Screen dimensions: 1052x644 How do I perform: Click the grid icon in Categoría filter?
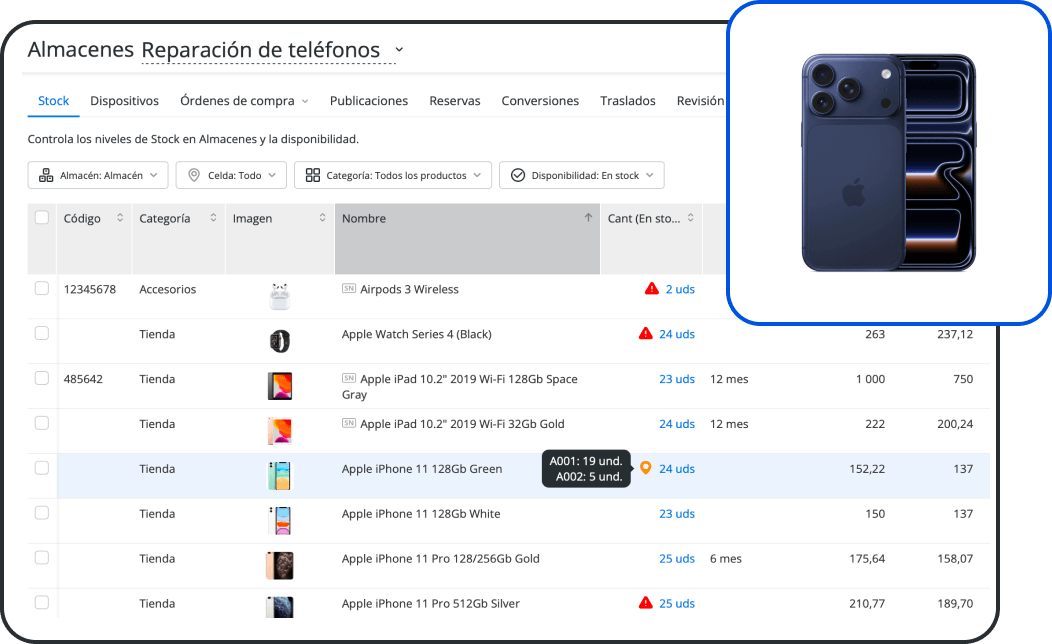(x=313, y=175)
